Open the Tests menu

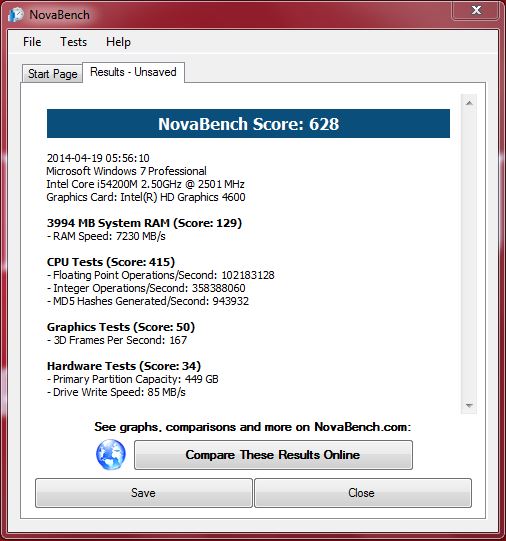click(73, 42)
